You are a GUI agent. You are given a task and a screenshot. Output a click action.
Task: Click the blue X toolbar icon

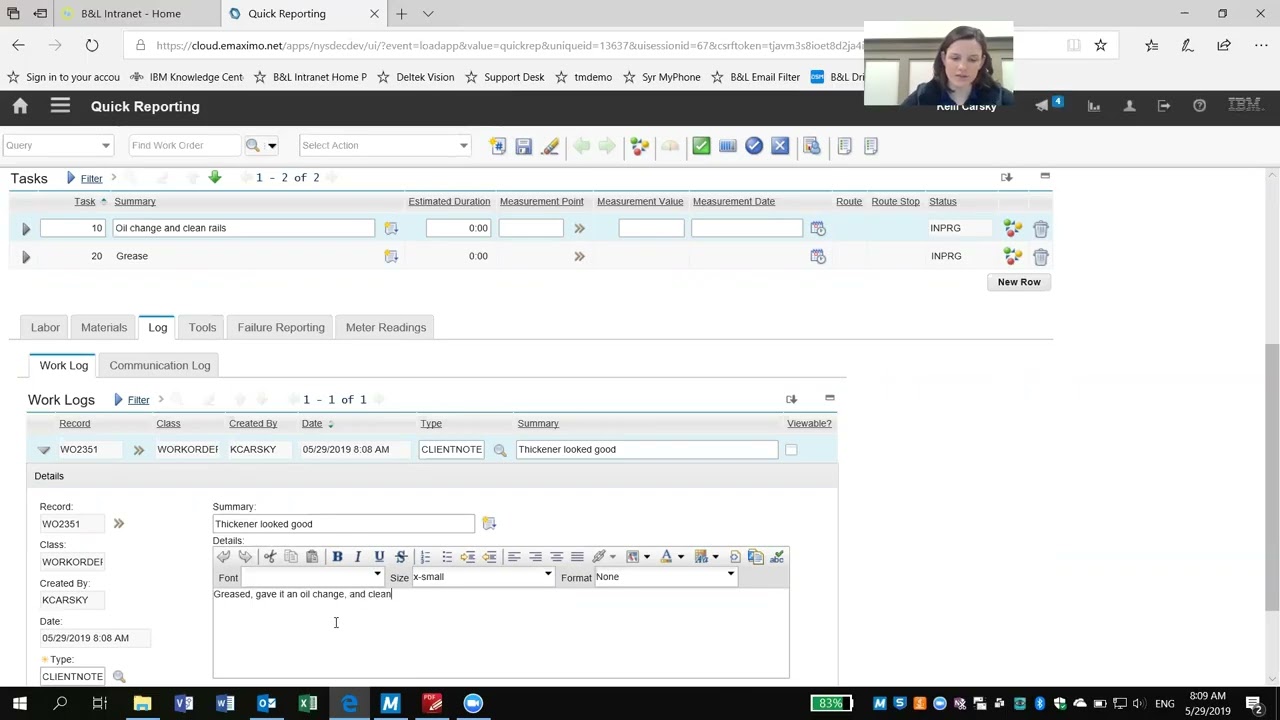(x=780, y=146)
